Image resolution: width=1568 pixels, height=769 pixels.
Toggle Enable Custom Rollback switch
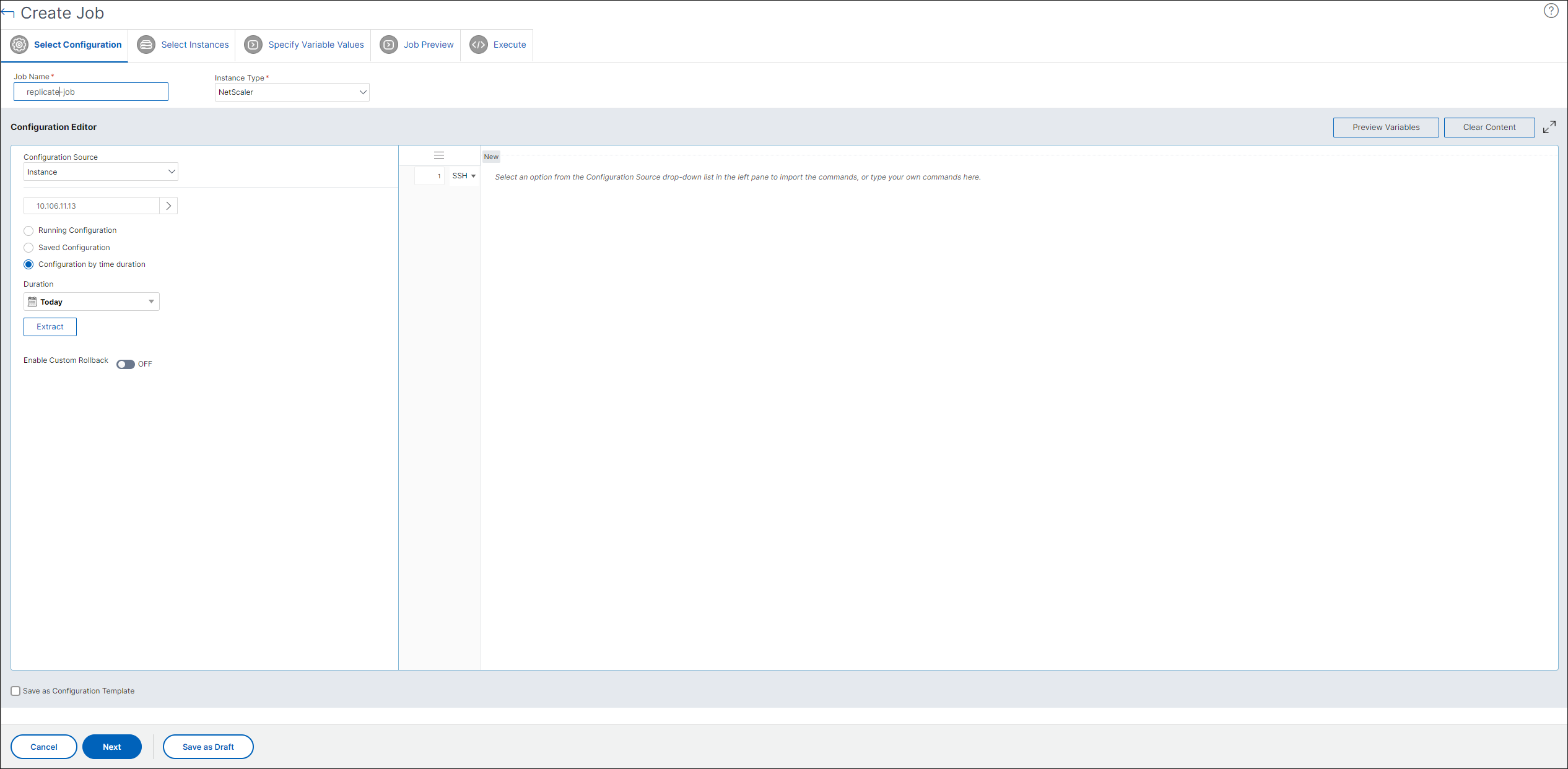[126, 364]
